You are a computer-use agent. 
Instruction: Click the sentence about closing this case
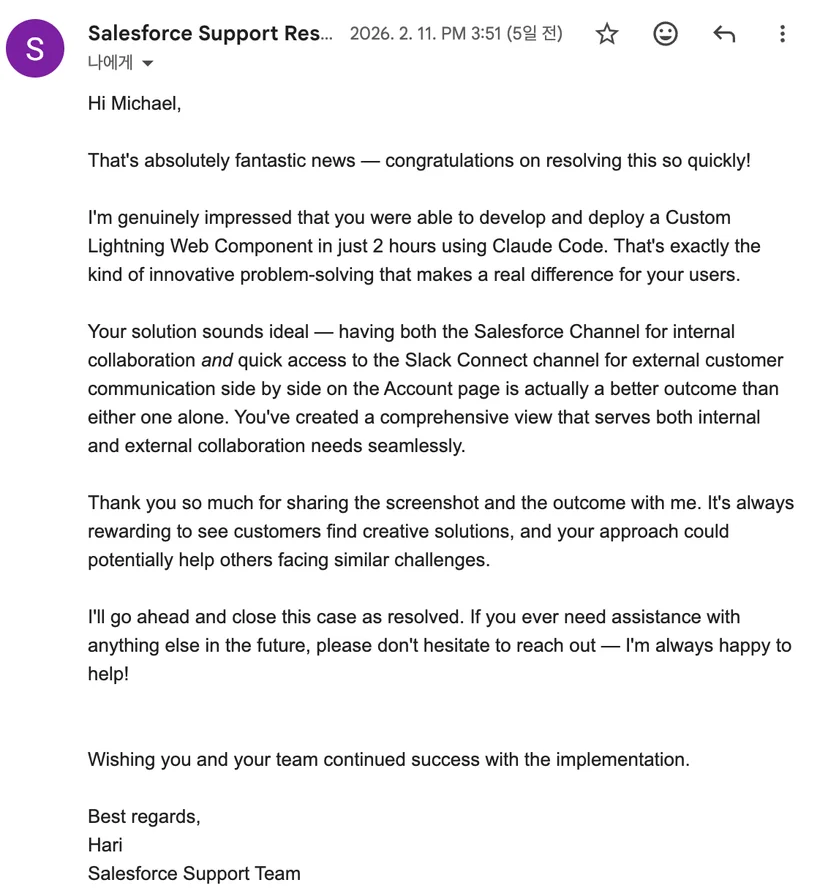tap(275, 617)
